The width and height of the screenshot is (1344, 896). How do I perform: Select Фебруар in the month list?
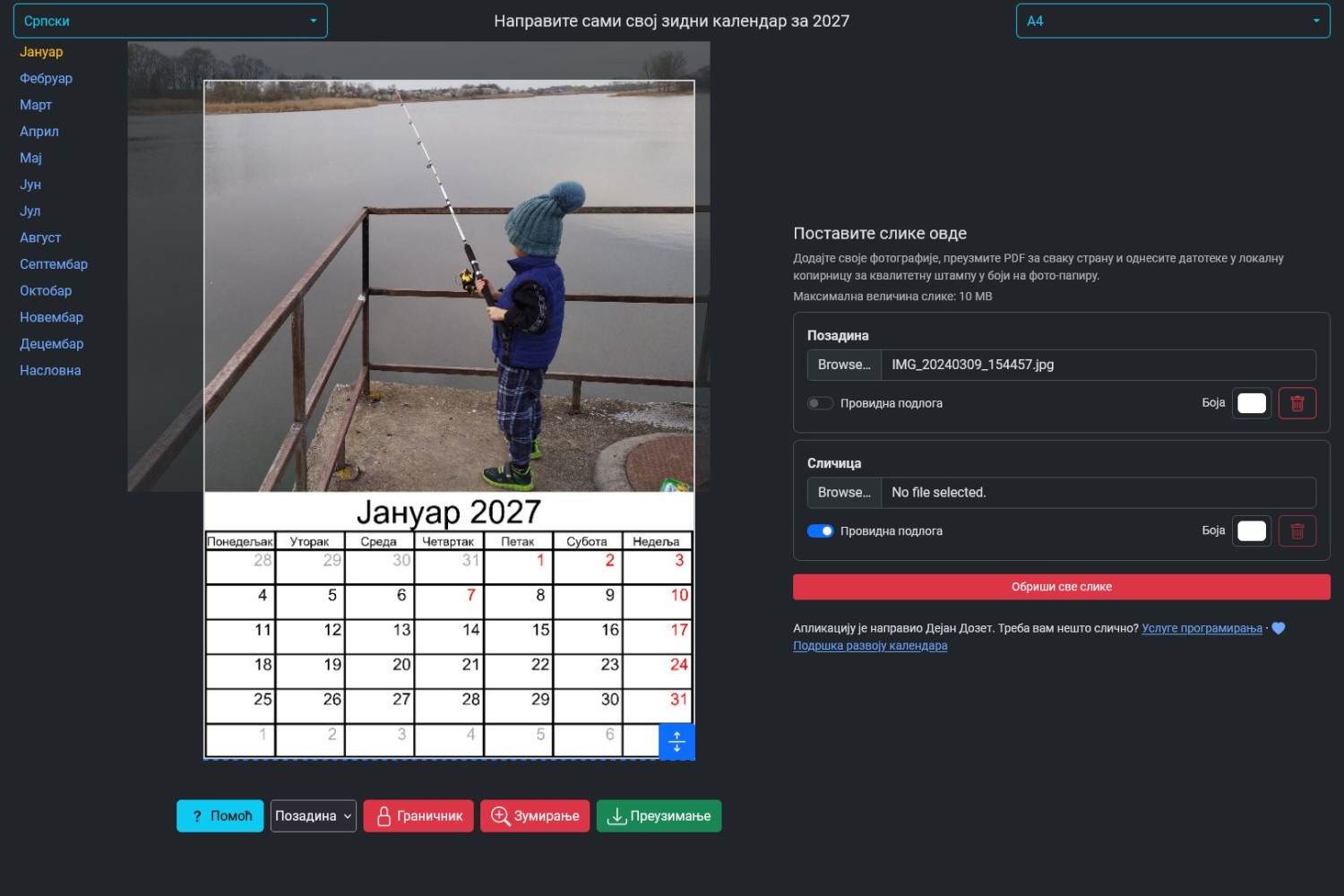click(x=47, y=79)
